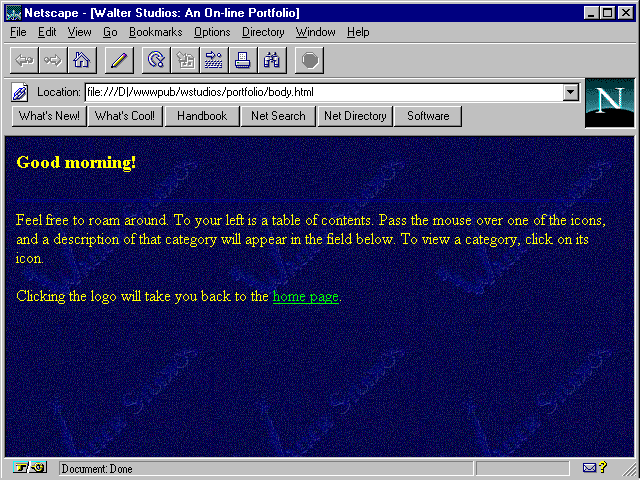640x480 pixels.
Task: Click inside the Location URL field
Action: [324, 92]
